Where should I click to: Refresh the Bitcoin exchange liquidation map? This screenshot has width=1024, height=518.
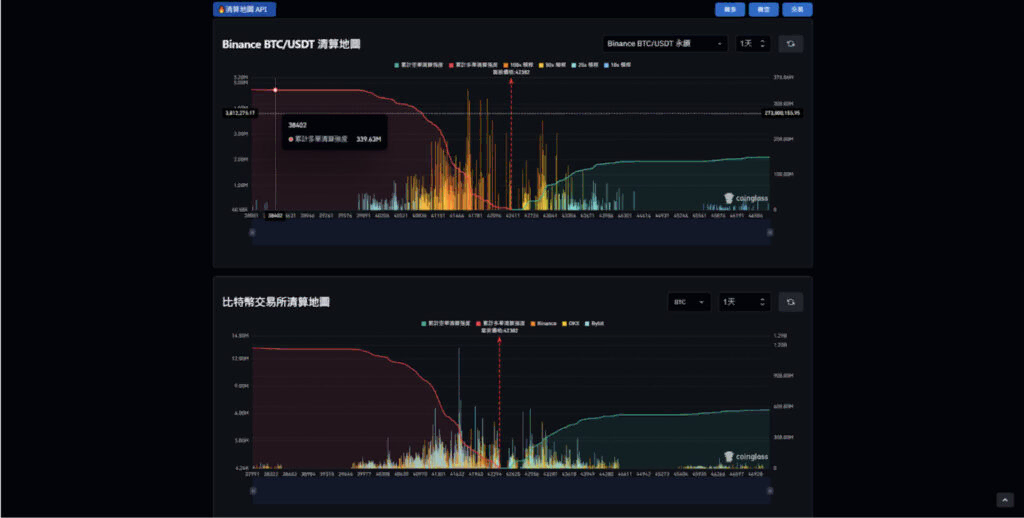click(790, 302)
